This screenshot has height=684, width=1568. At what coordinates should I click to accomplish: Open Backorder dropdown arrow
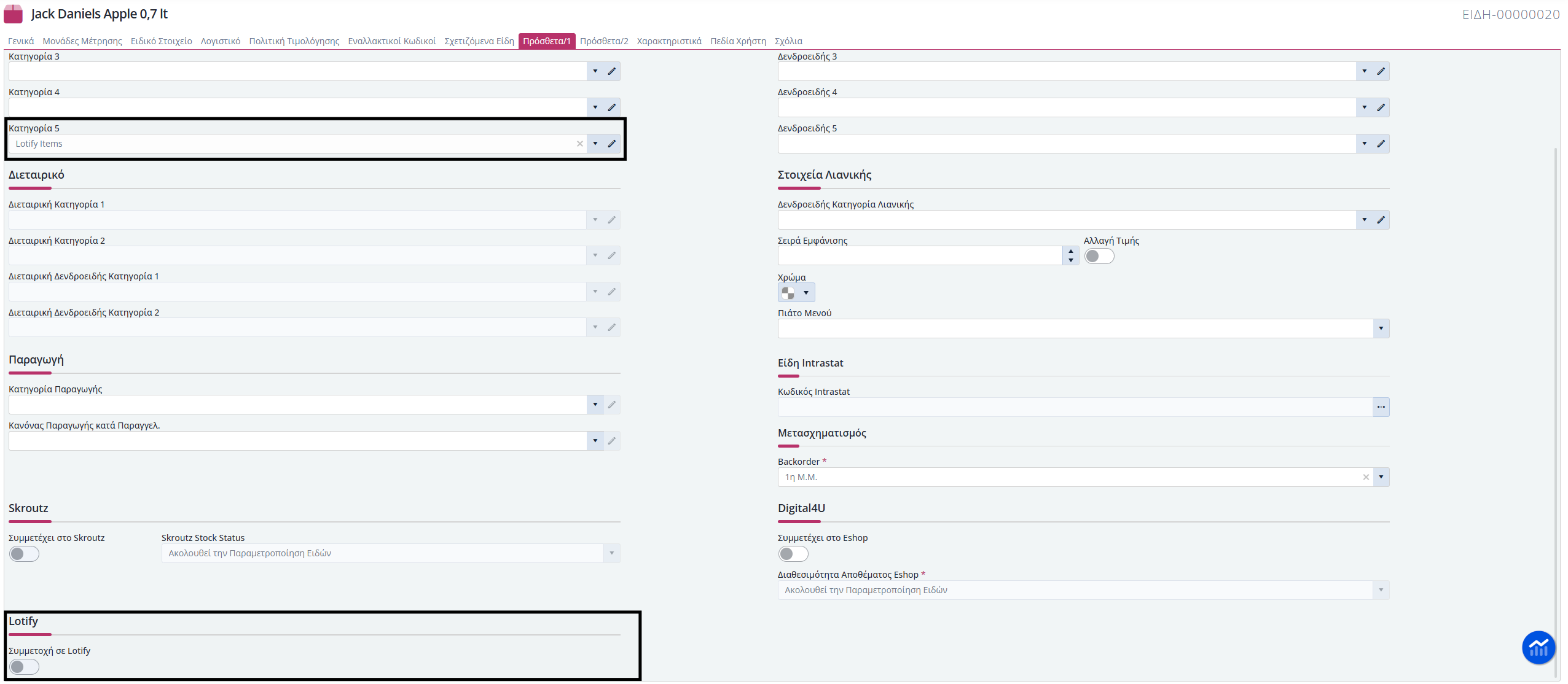pyautogui.click(x=1381, y=477)
